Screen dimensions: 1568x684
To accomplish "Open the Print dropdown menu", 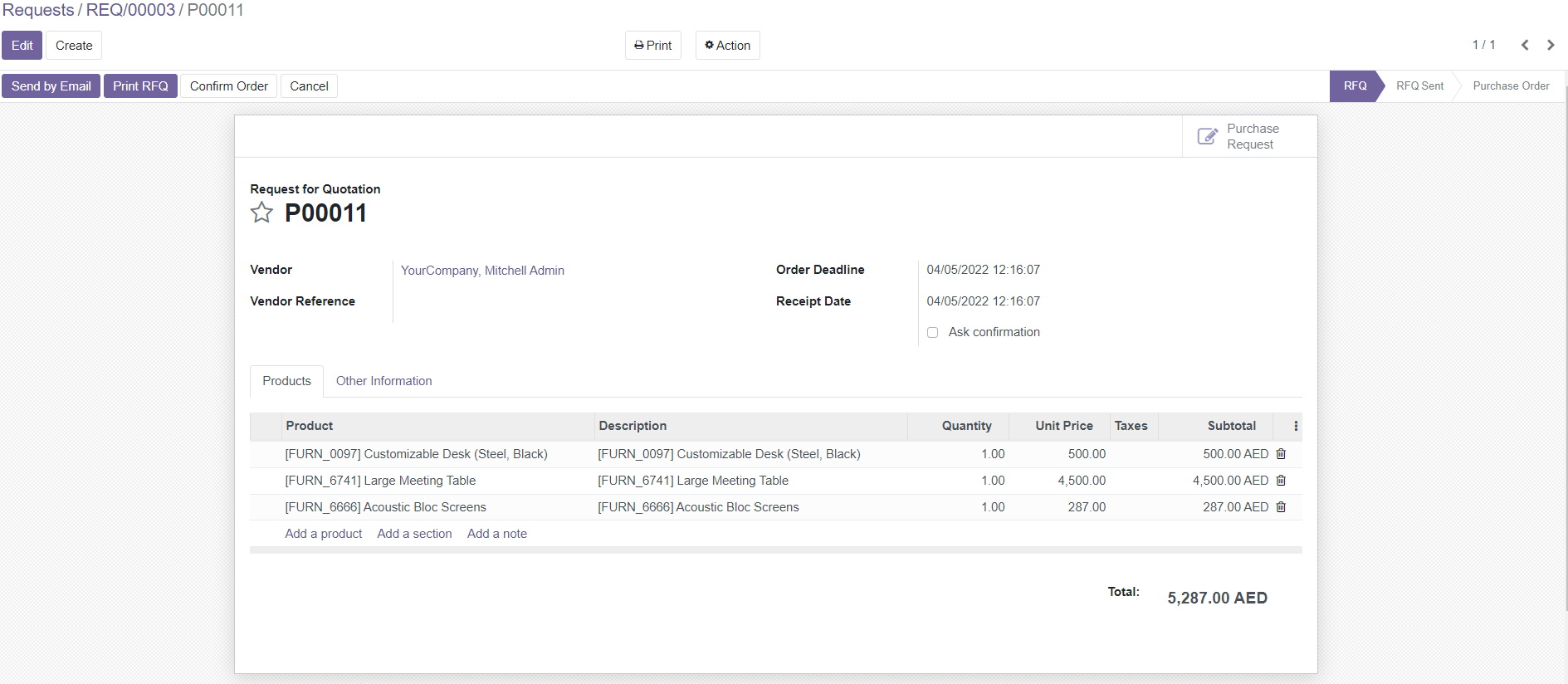I will (653, 46).
